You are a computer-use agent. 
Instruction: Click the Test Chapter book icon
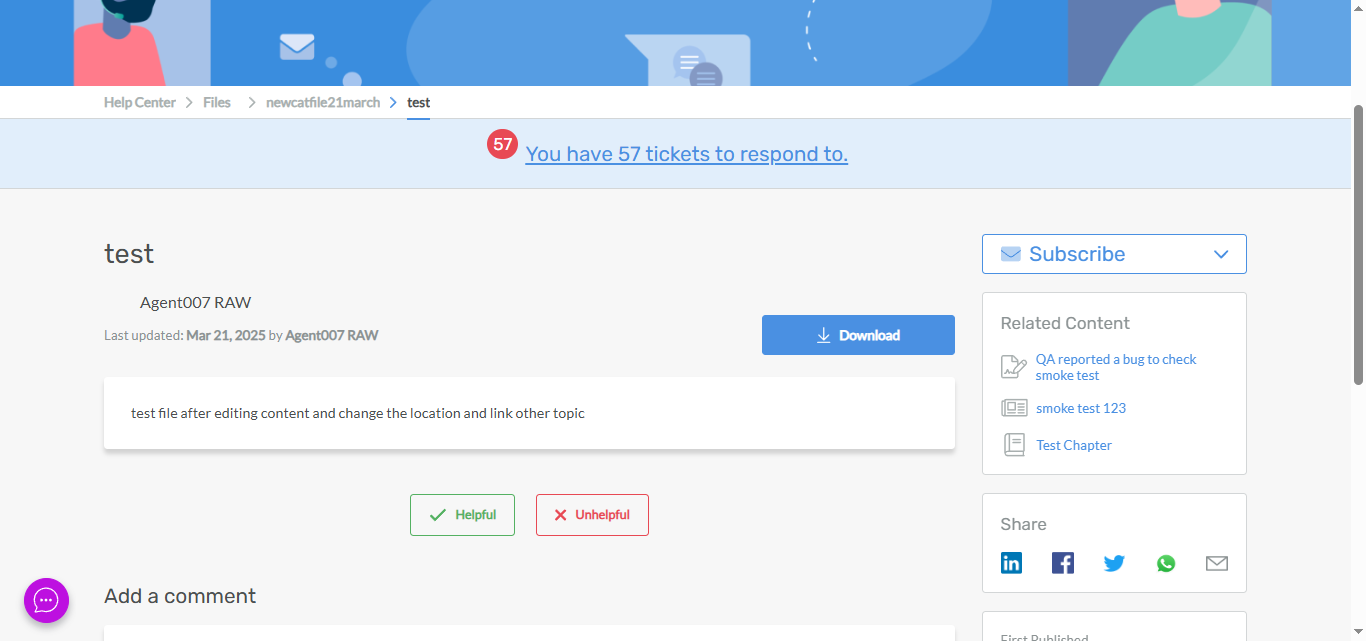point(1014,445)
